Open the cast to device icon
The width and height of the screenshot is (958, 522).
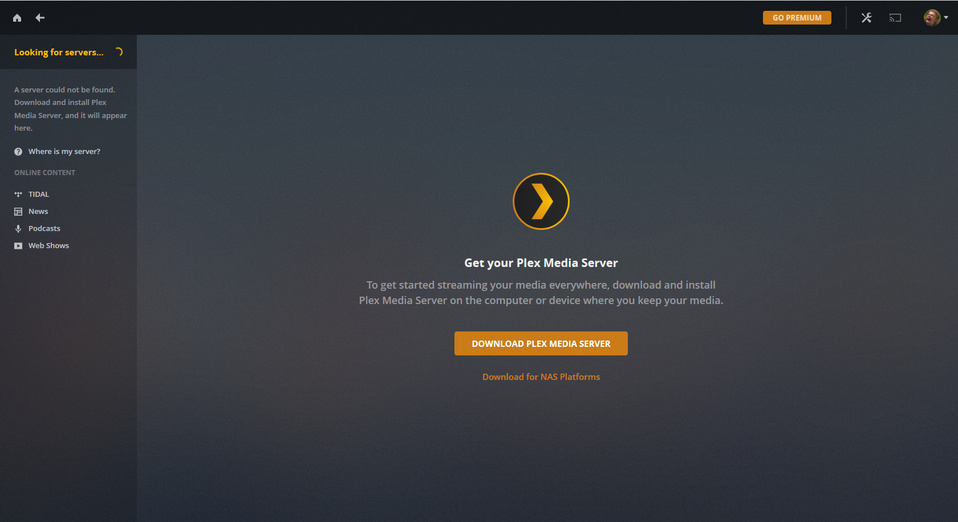(x=895, y=18)
